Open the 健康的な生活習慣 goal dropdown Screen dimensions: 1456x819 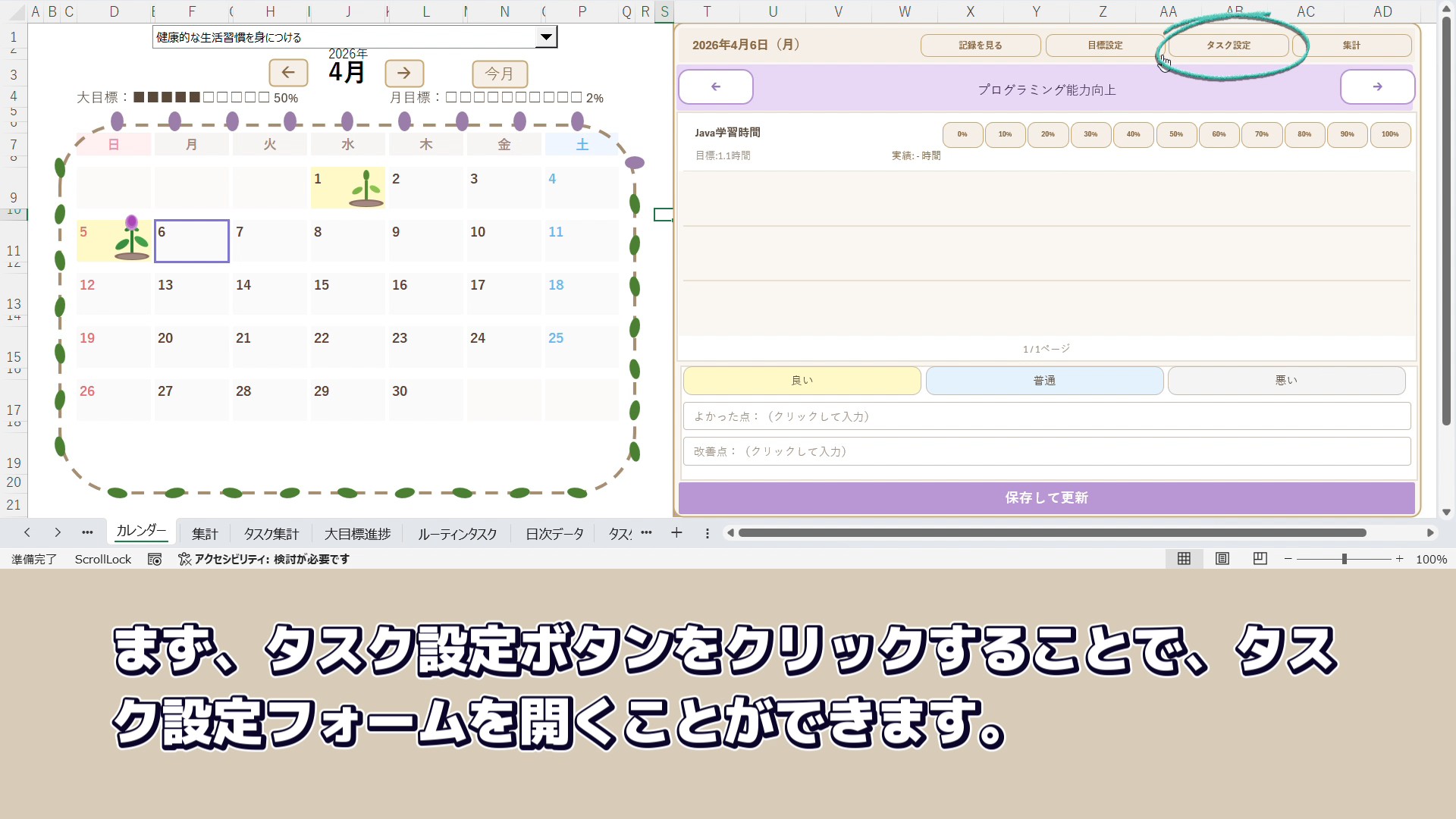[x=546, y=37]
